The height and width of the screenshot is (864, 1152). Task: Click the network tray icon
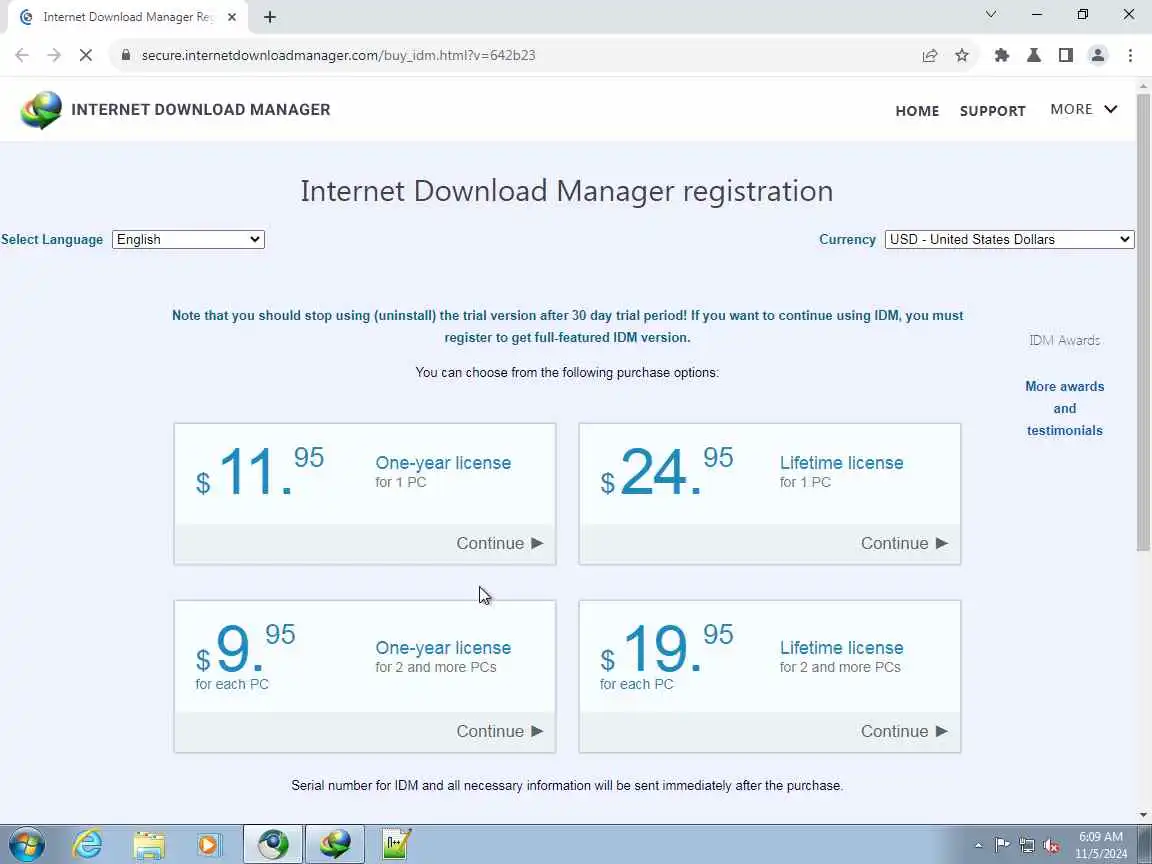pyautogui.click(x=1026, y=846)
